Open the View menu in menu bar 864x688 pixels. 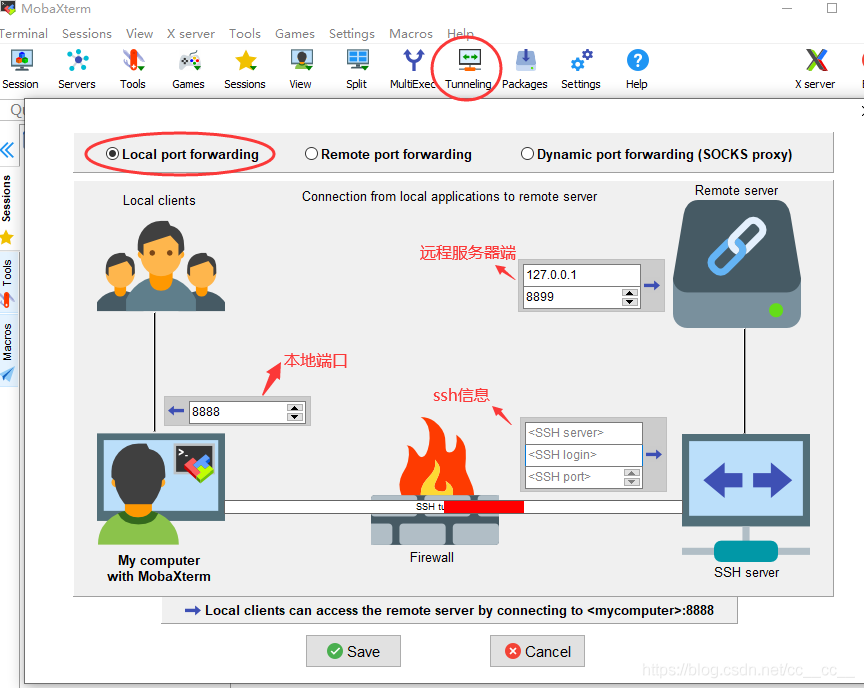(139, 34)
